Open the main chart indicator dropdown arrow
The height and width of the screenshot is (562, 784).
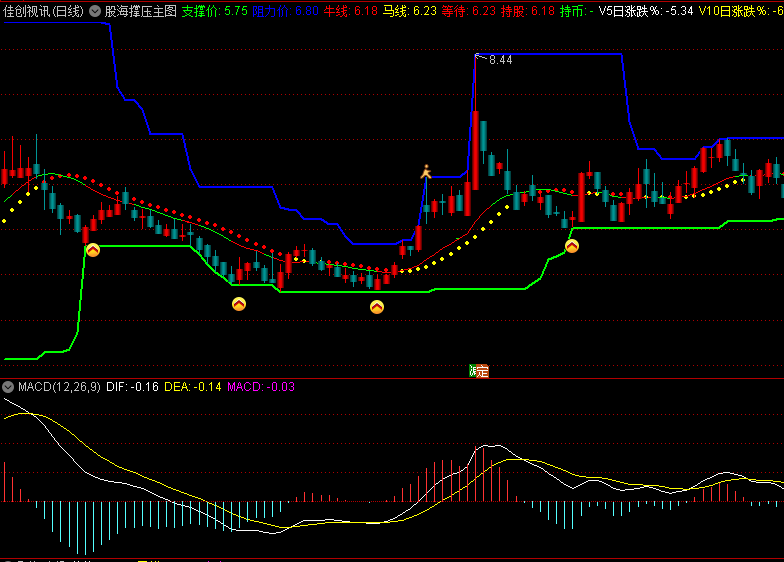point(94,11)
